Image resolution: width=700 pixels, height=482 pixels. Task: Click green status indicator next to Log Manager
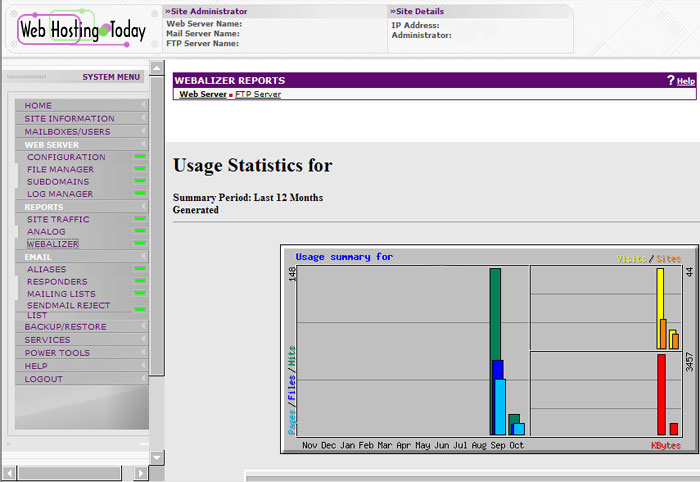click(x=140, y=194)
